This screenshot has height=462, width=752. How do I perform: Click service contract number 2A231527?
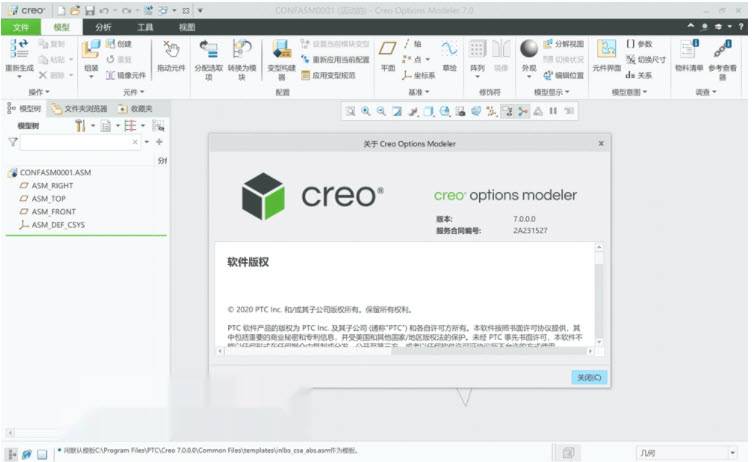[530, 230]
